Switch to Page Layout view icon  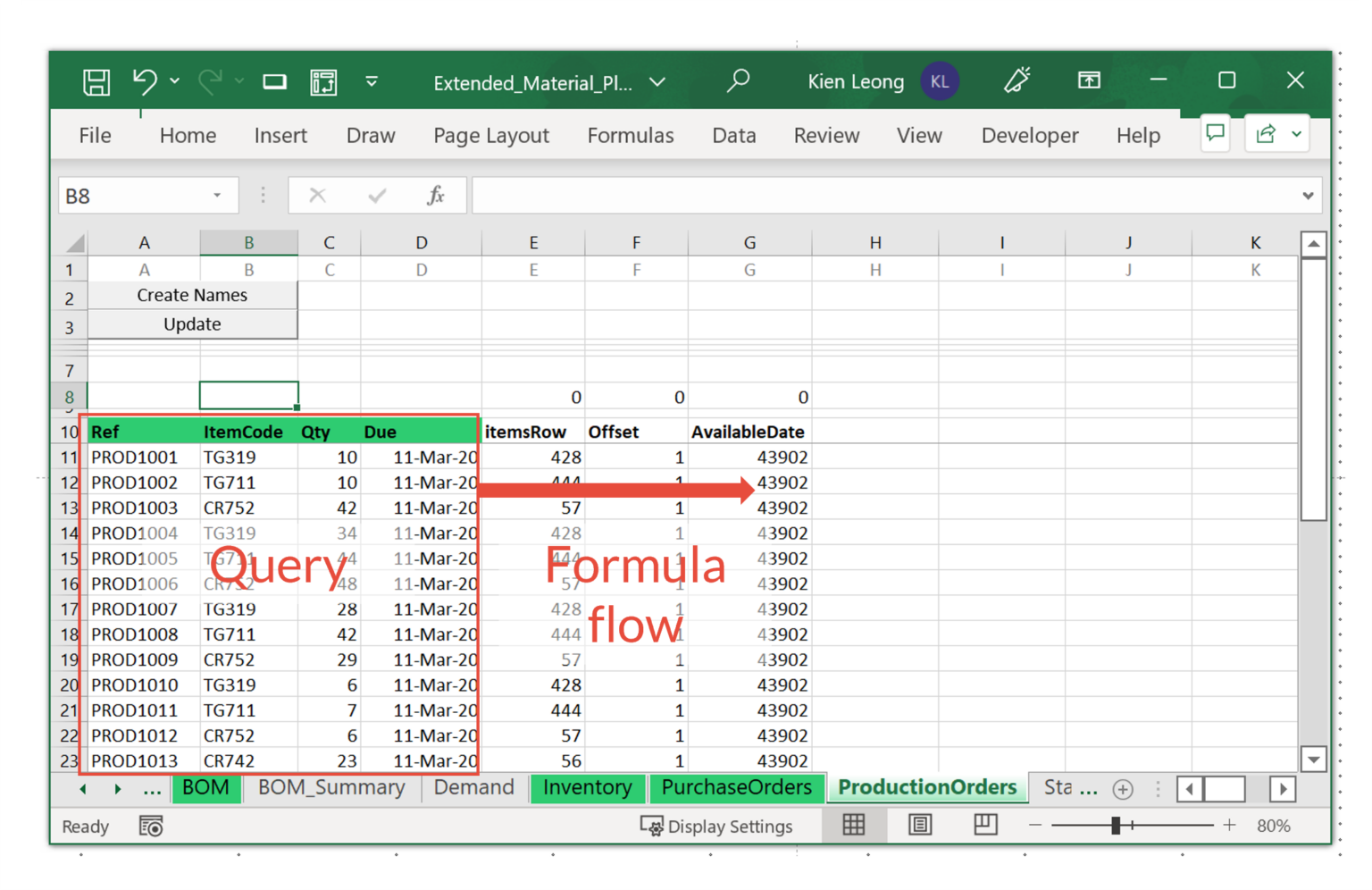920,825
